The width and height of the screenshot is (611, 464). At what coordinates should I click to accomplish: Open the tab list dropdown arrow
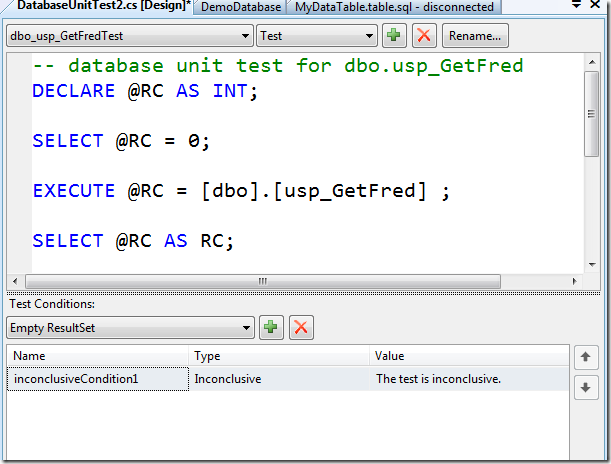576,5
